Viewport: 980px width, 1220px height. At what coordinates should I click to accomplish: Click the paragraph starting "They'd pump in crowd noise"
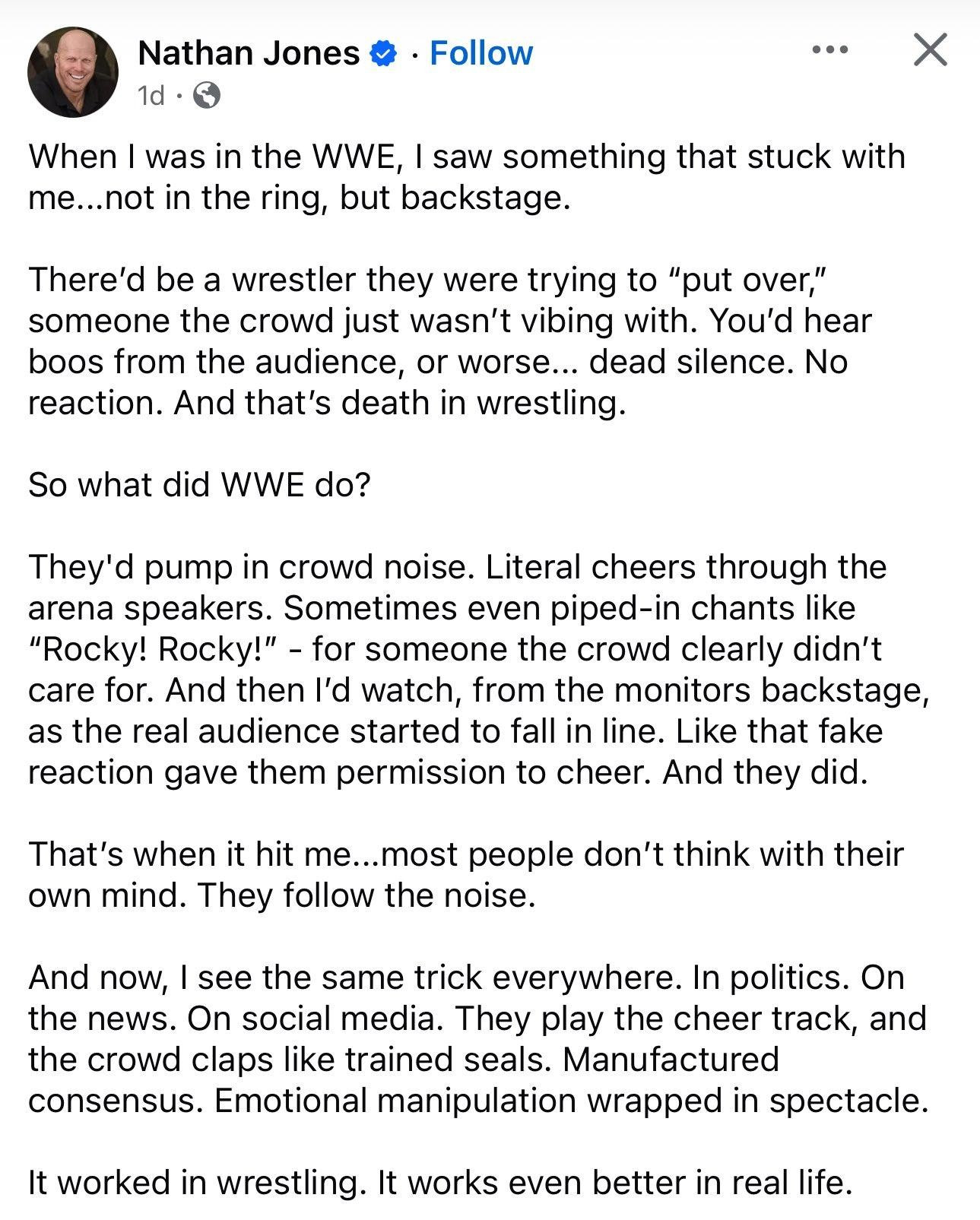click(479, 669)
